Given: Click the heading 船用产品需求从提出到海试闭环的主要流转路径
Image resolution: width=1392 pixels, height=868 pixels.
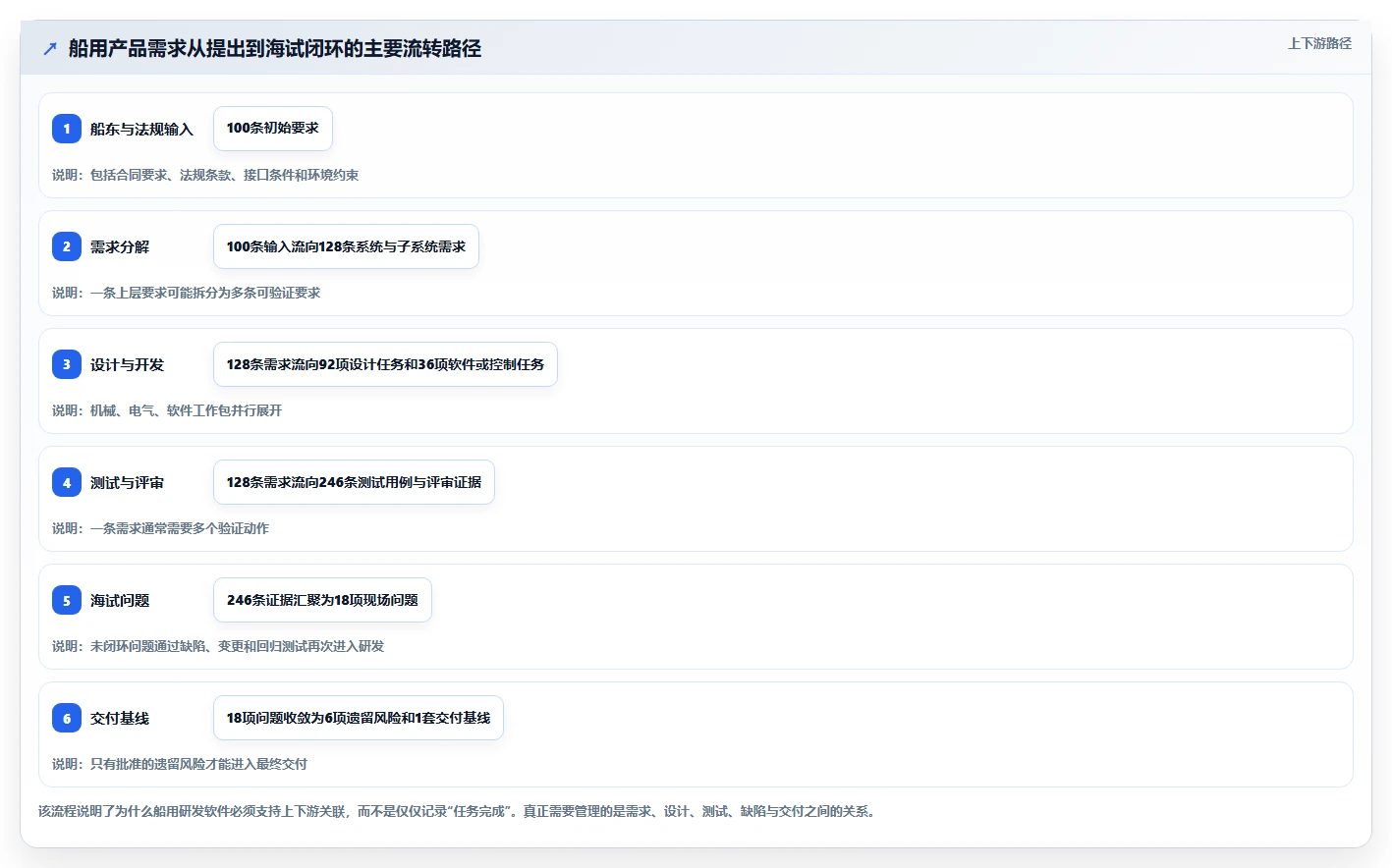Looking at the screenshot, I should click(275, 48).
